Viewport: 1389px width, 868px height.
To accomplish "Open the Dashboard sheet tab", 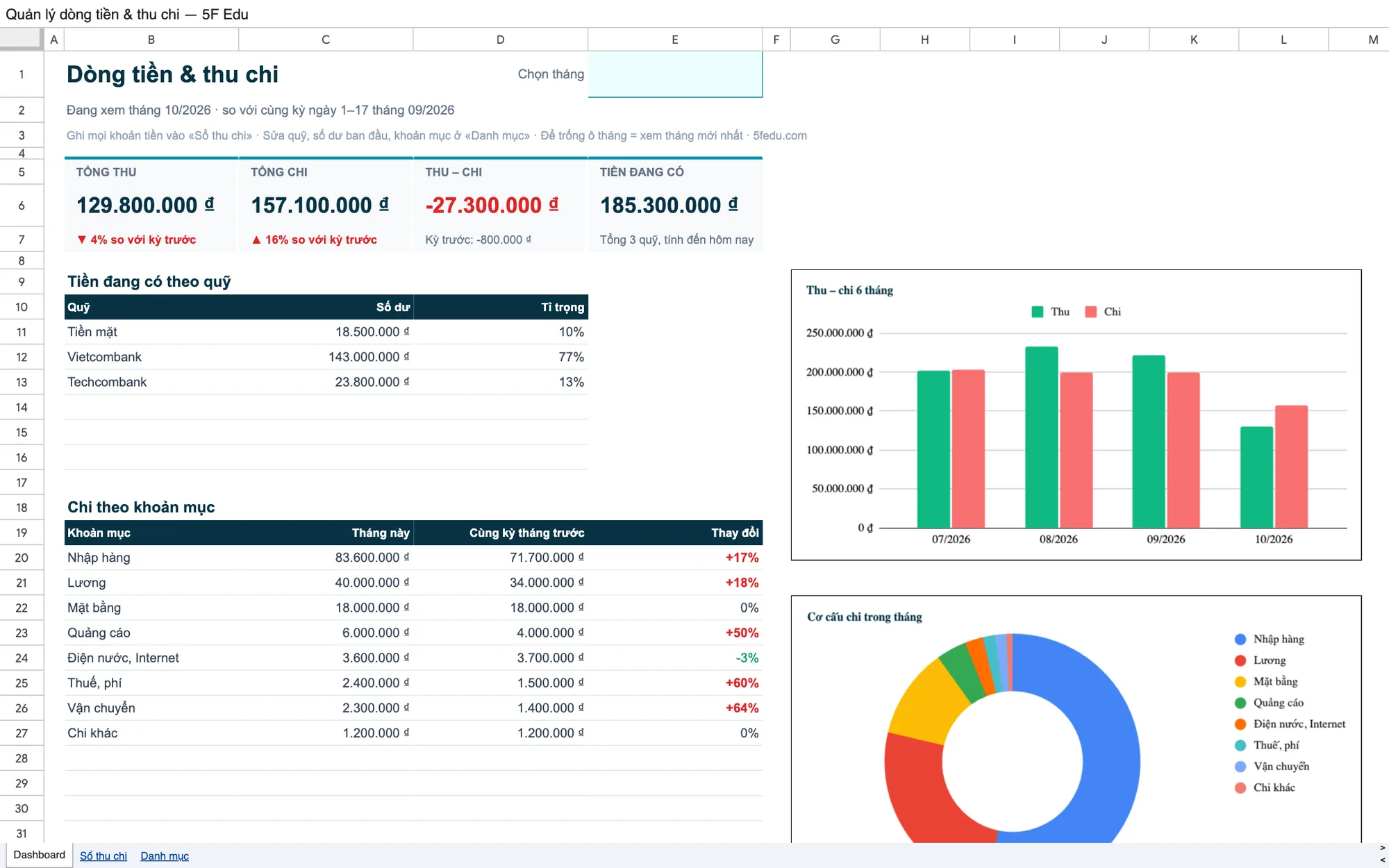I will click(x=39, y=855).
